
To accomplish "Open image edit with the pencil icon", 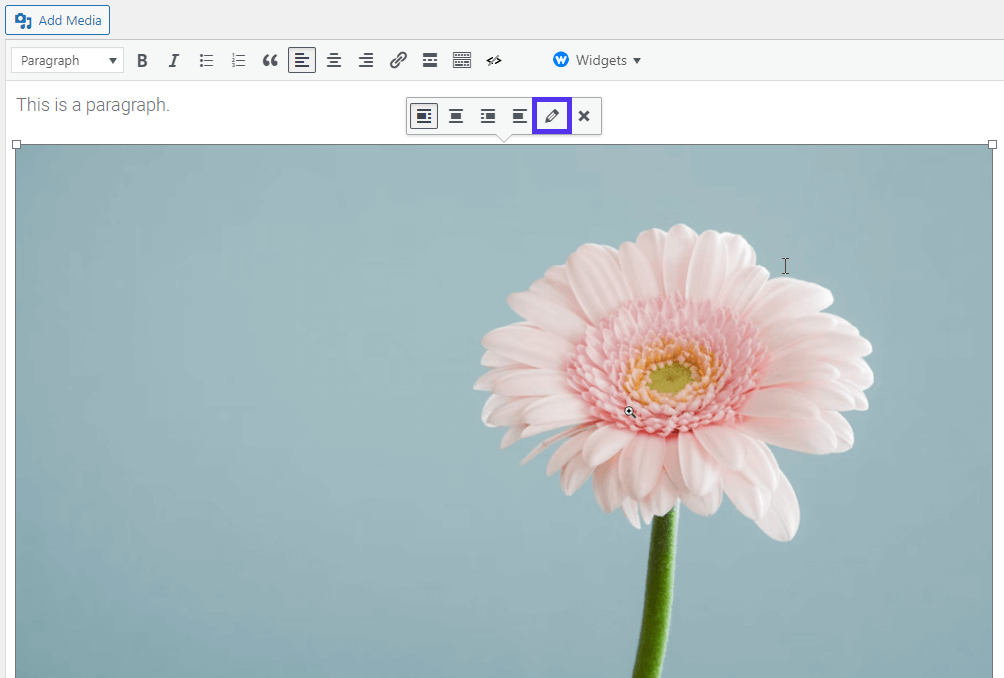I will [x=551, y=116].
